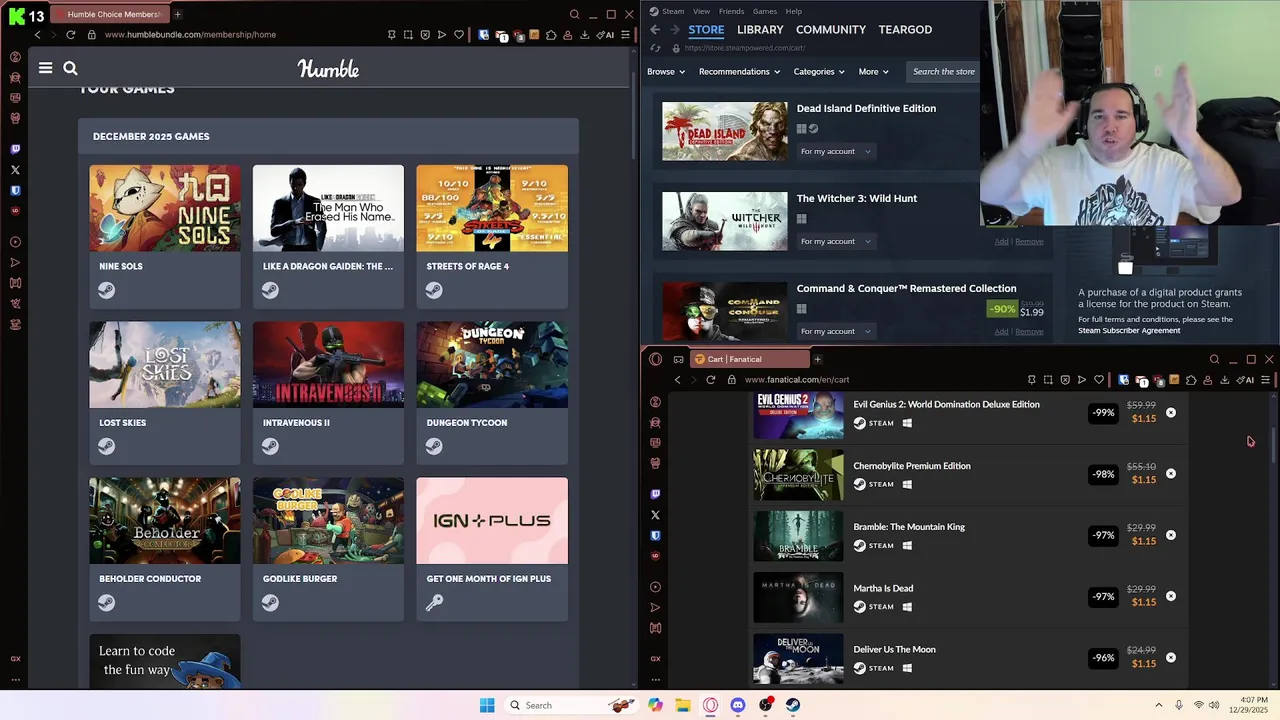Click Remove link for The Witcher 3
1280x720 pixels.
click(x=1029, y=241)
